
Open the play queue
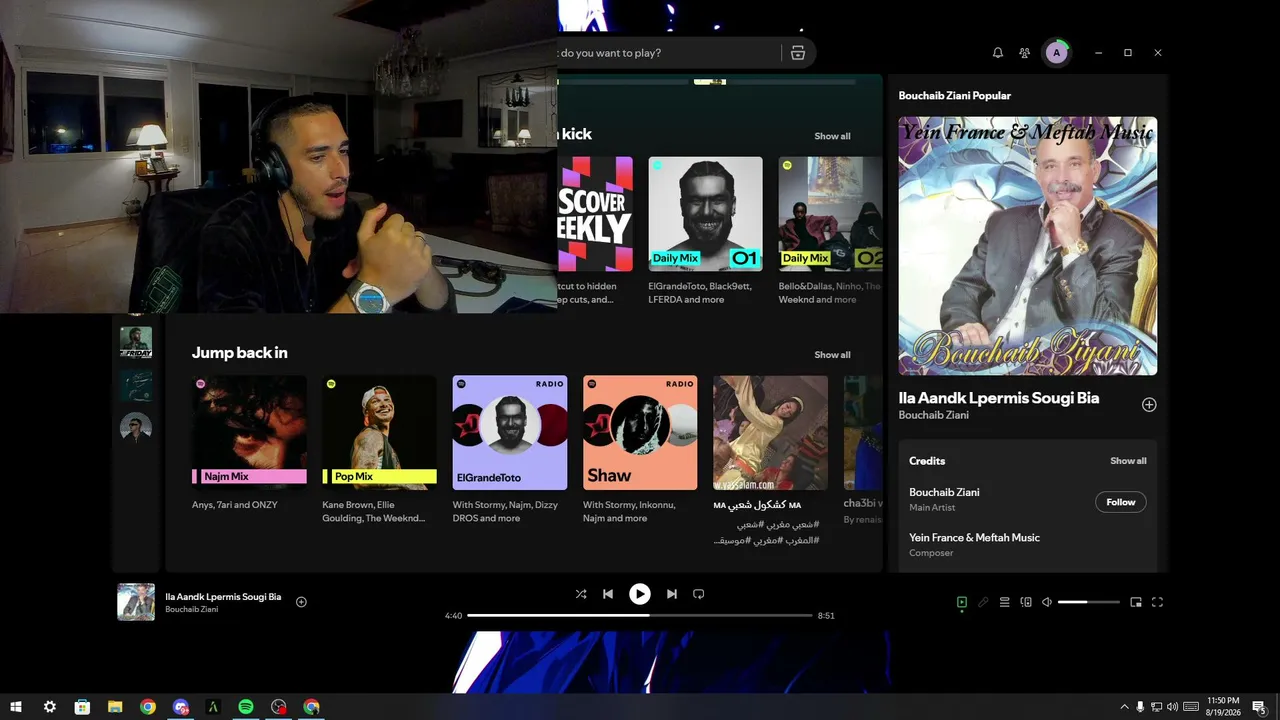coord(1005,602)
